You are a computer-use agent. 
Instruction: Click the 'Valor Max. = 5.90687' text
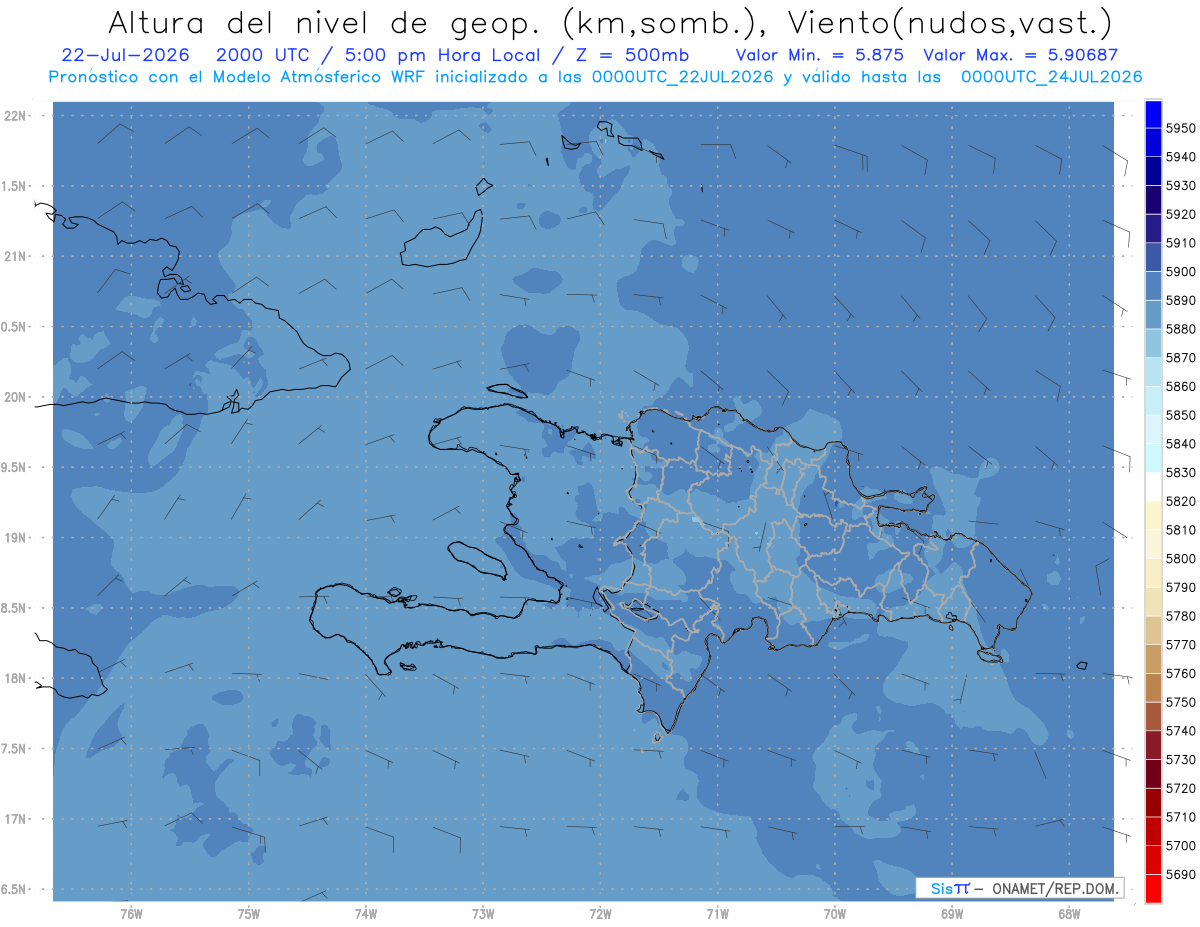1021,56
